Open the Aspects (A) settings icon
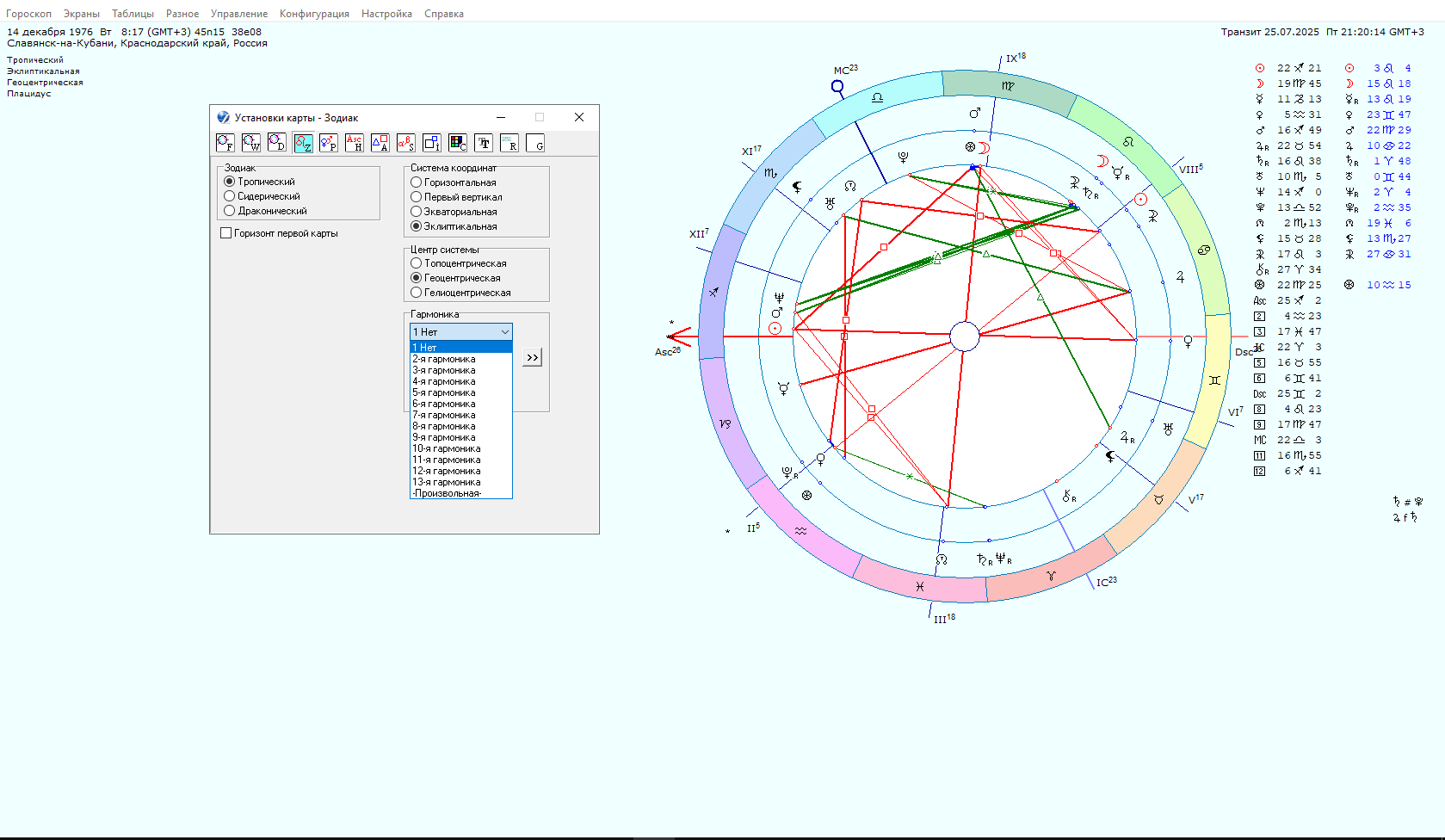1445x840 pixels. click(380, 143)
